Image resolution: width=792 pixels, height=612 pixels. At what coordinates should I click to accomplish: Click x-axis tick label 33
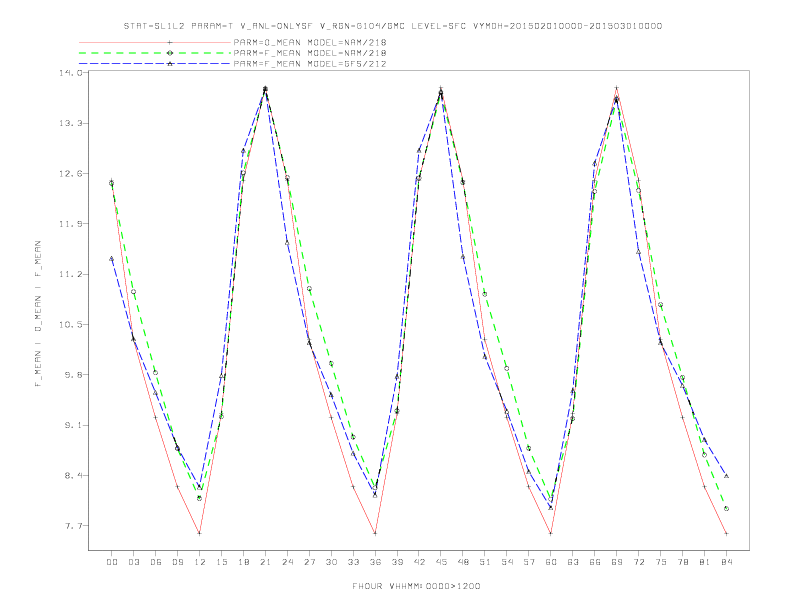click(353, 562)
